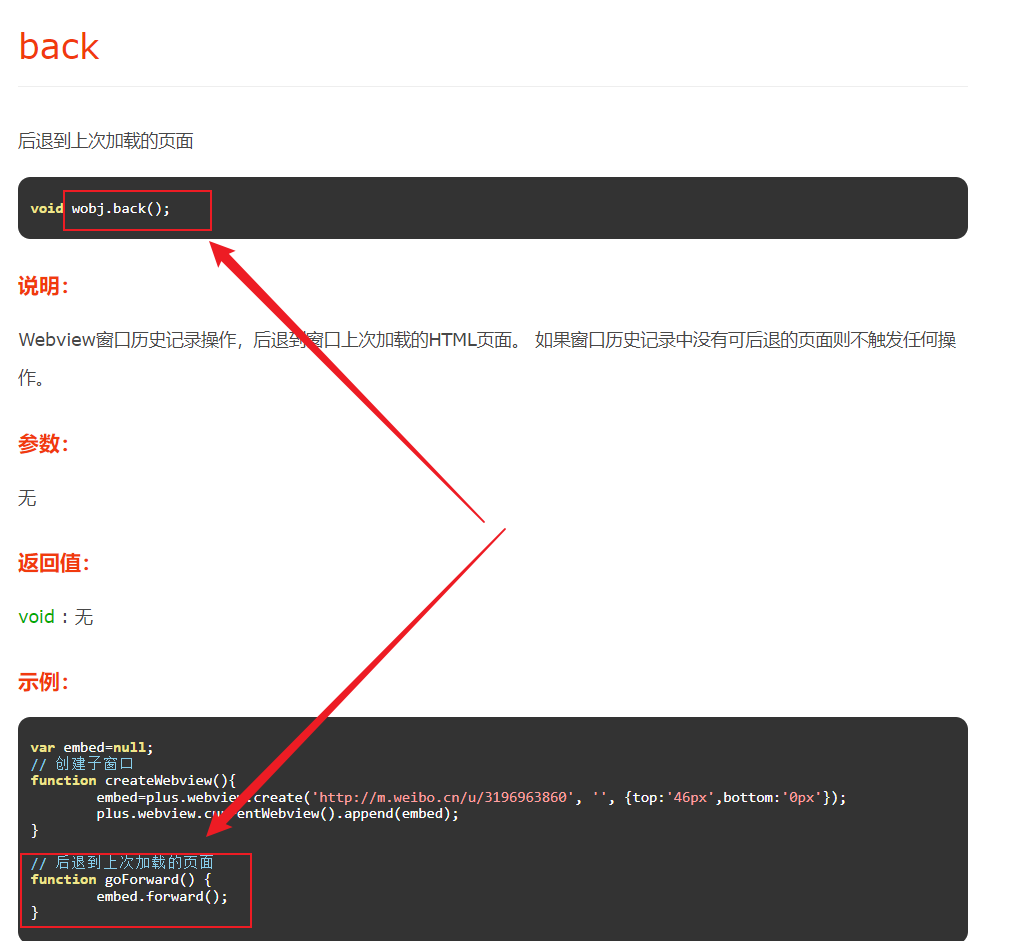
Task: Click the 返回值 section heading
Action: pyautogui.click(x=54, y=563)
